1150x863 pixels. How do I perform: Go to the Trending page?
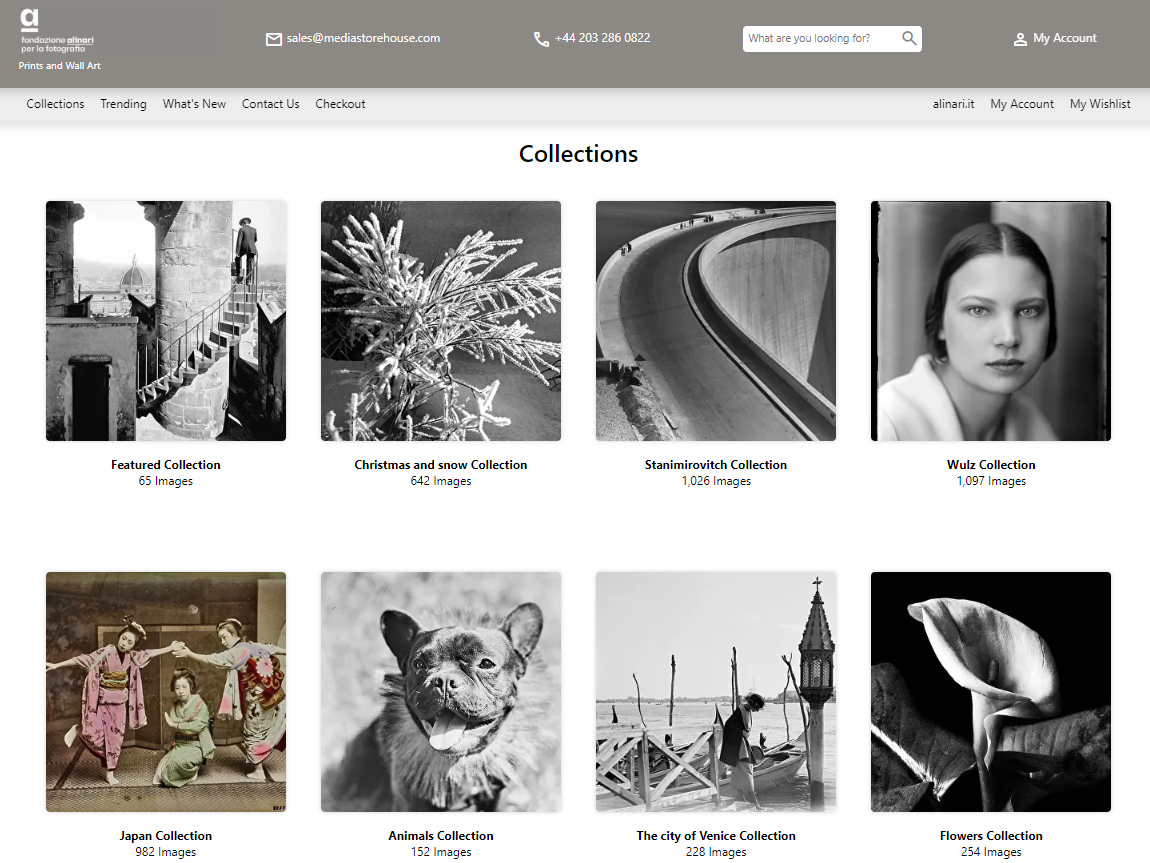(123, 104)
